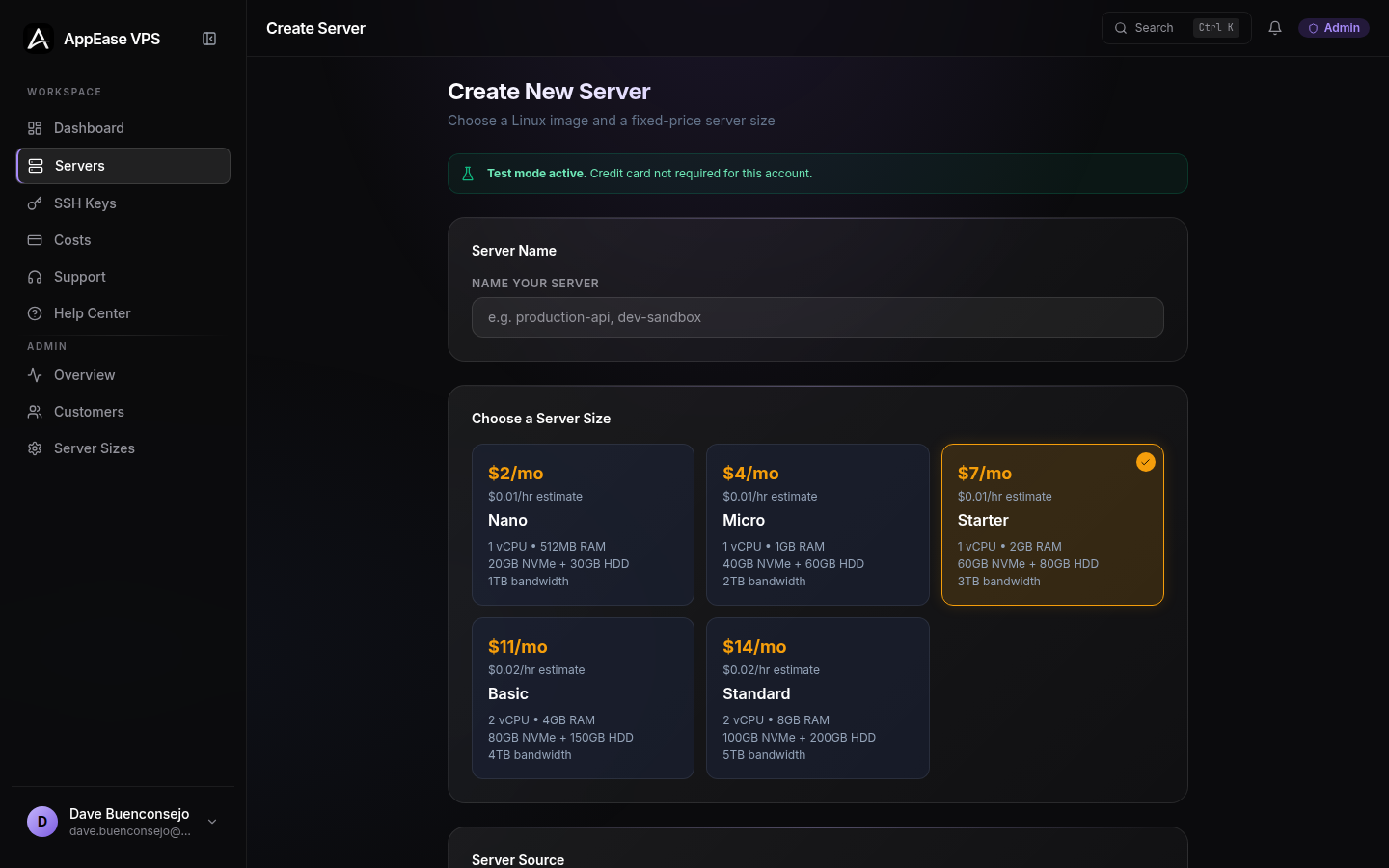Open the Servers page

pyautogui.click(x=123, y=166)
